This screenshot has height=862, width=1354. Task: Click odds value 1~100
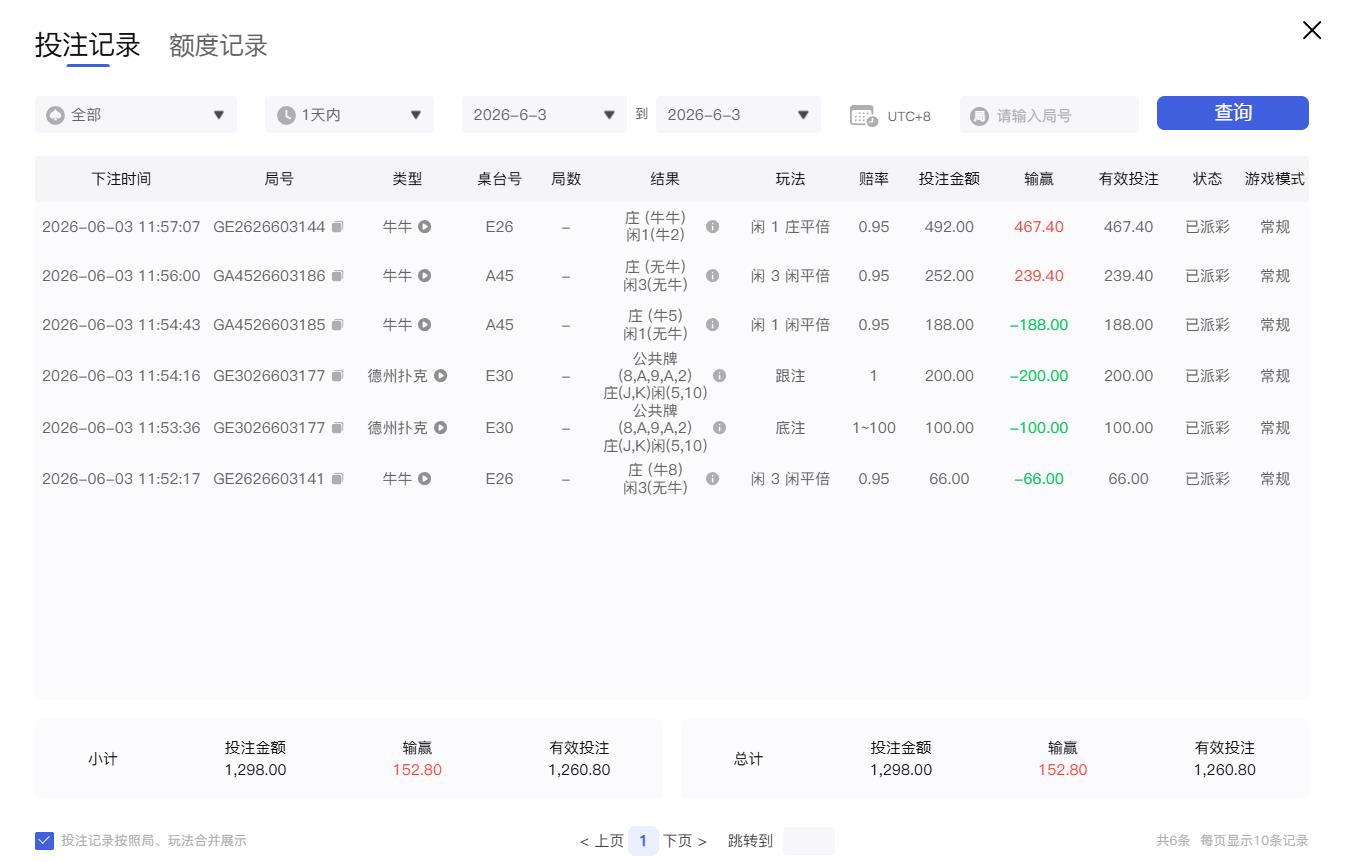point(874,428)
